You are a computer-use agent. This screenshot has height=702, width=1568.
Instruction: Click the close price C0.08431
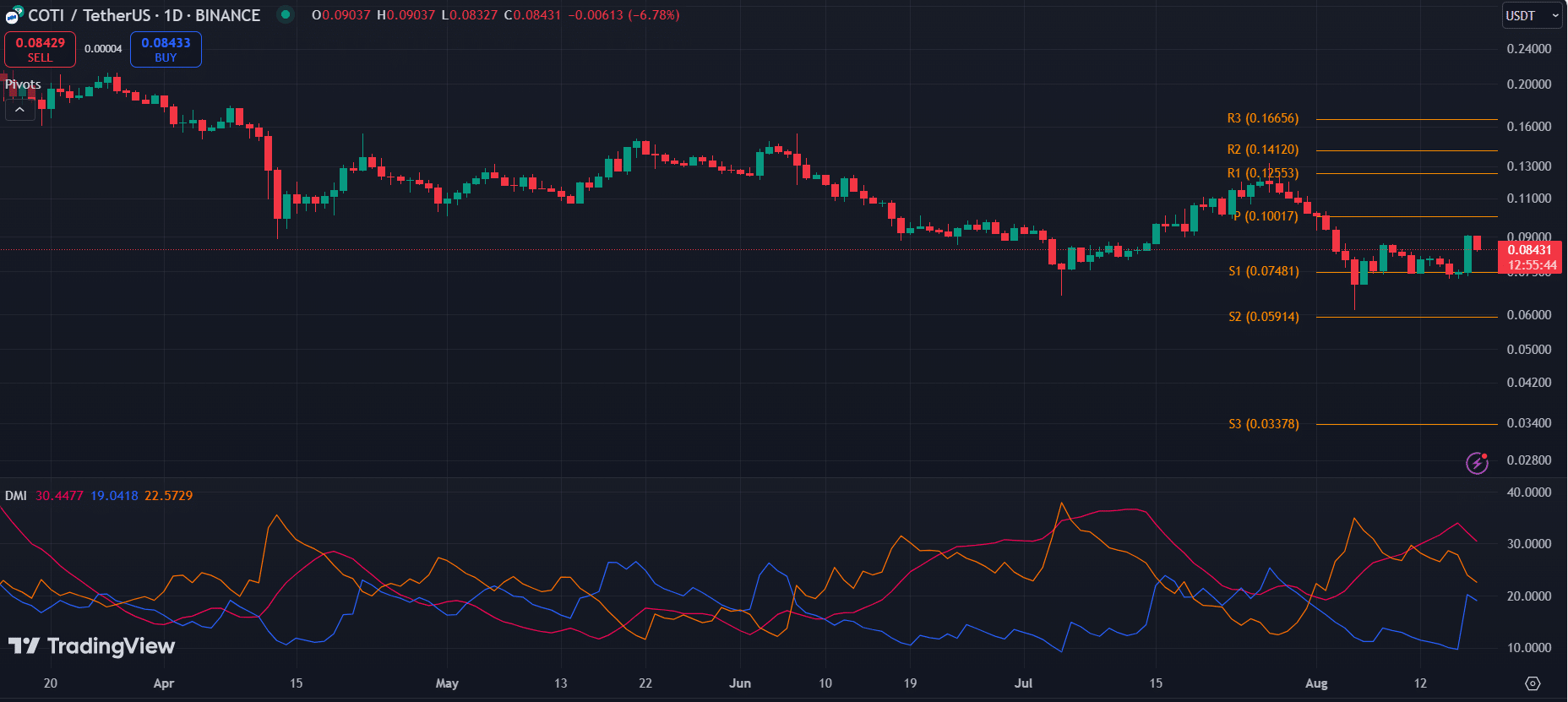(x=532, y=15)
